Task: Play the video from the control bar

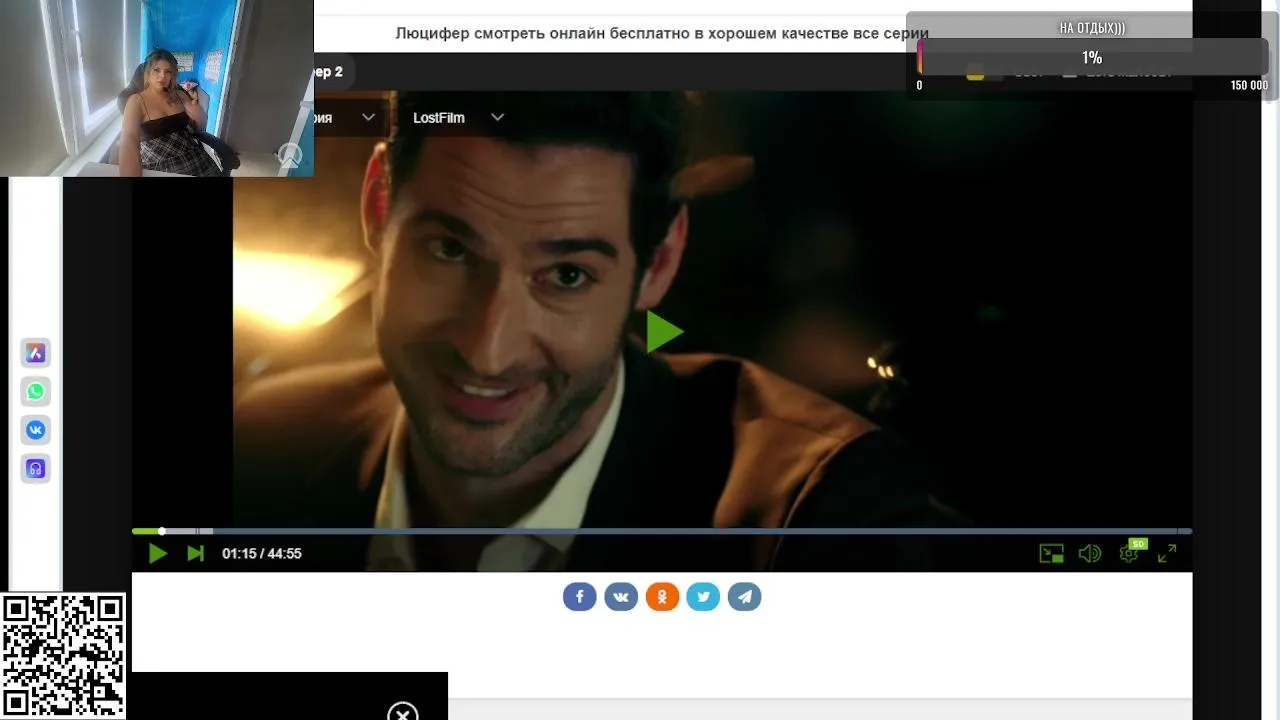Action: coord(157,553)
